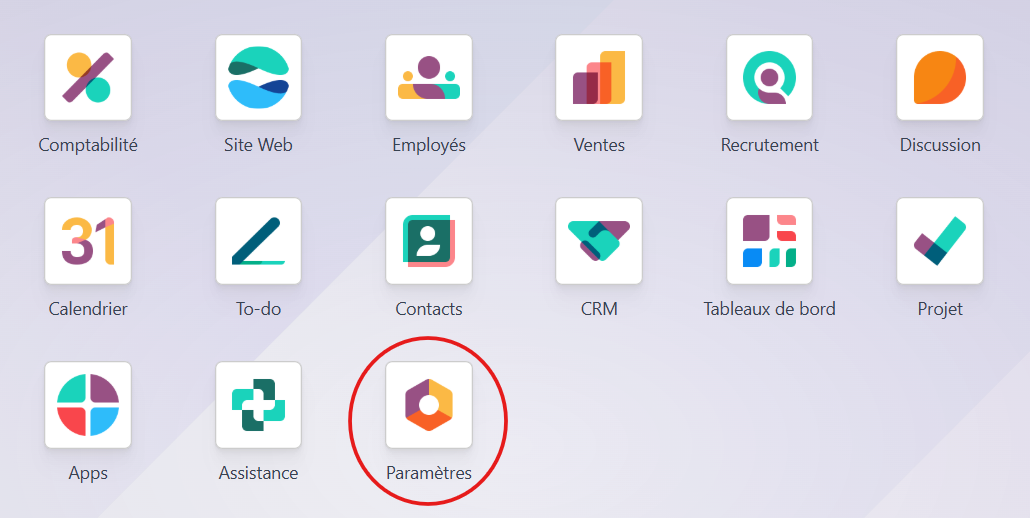Launch the Recrutement app icon
This screenshot has height=518, width=1030.
coord(769,77)
